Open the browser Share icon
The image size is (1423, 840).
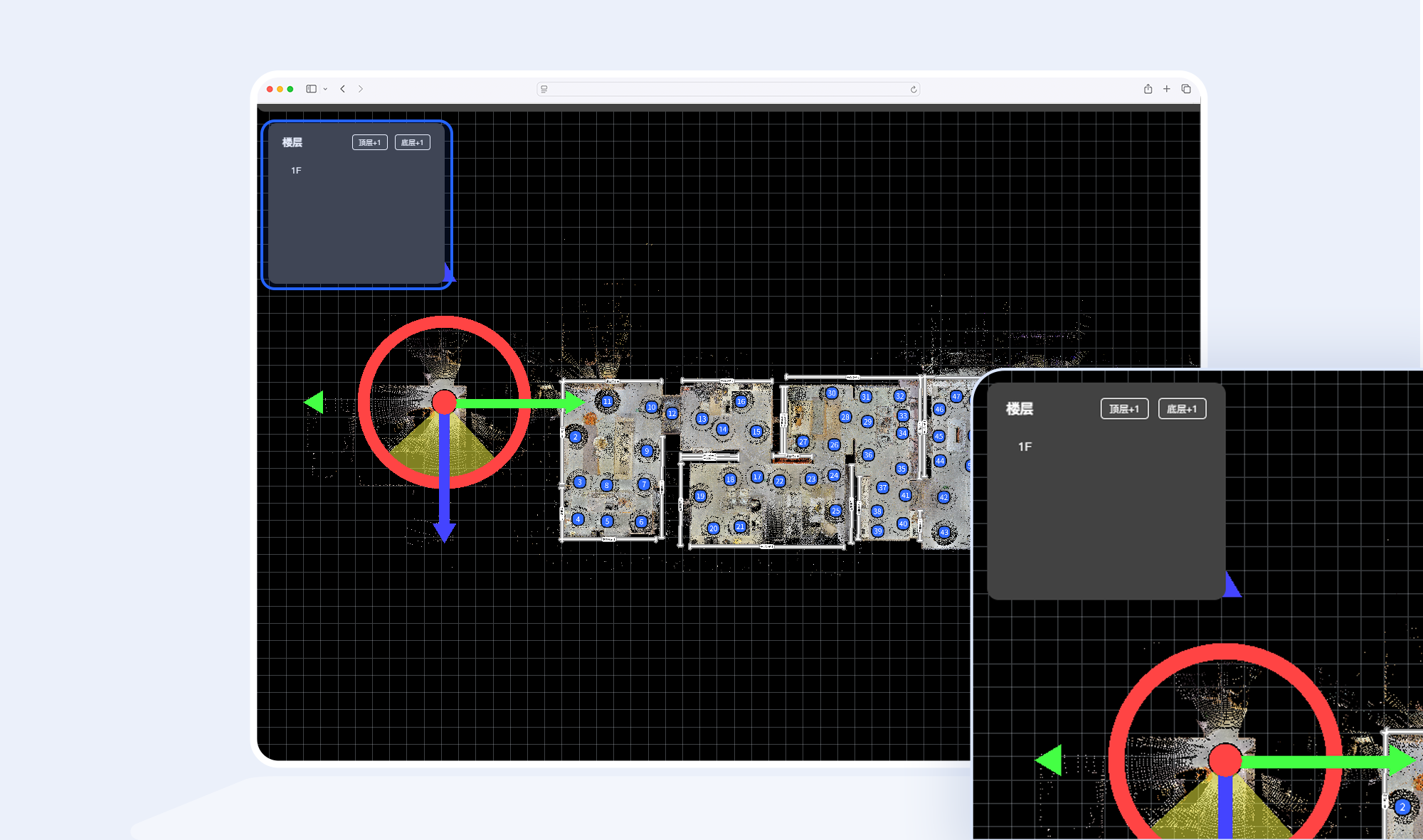pos(1148,89)
